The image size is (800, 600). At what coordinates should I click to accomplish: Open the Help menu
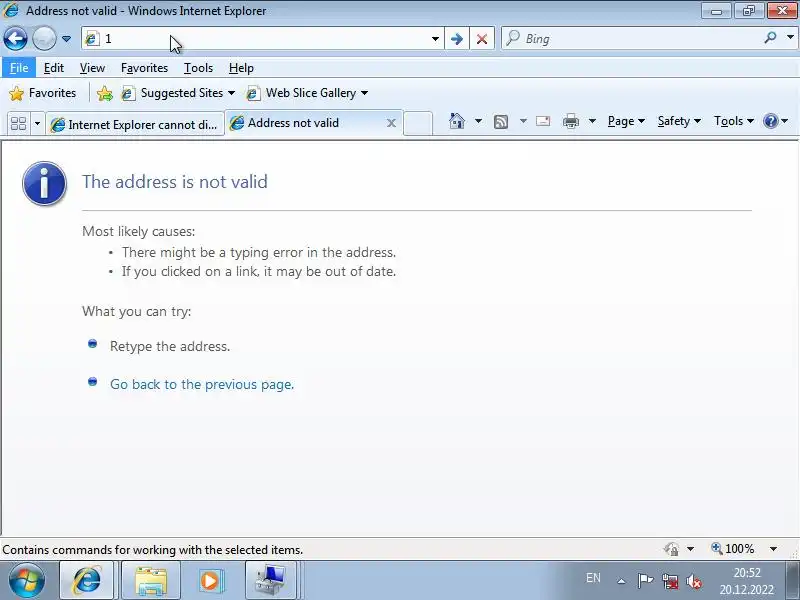[x=241, y=68]
